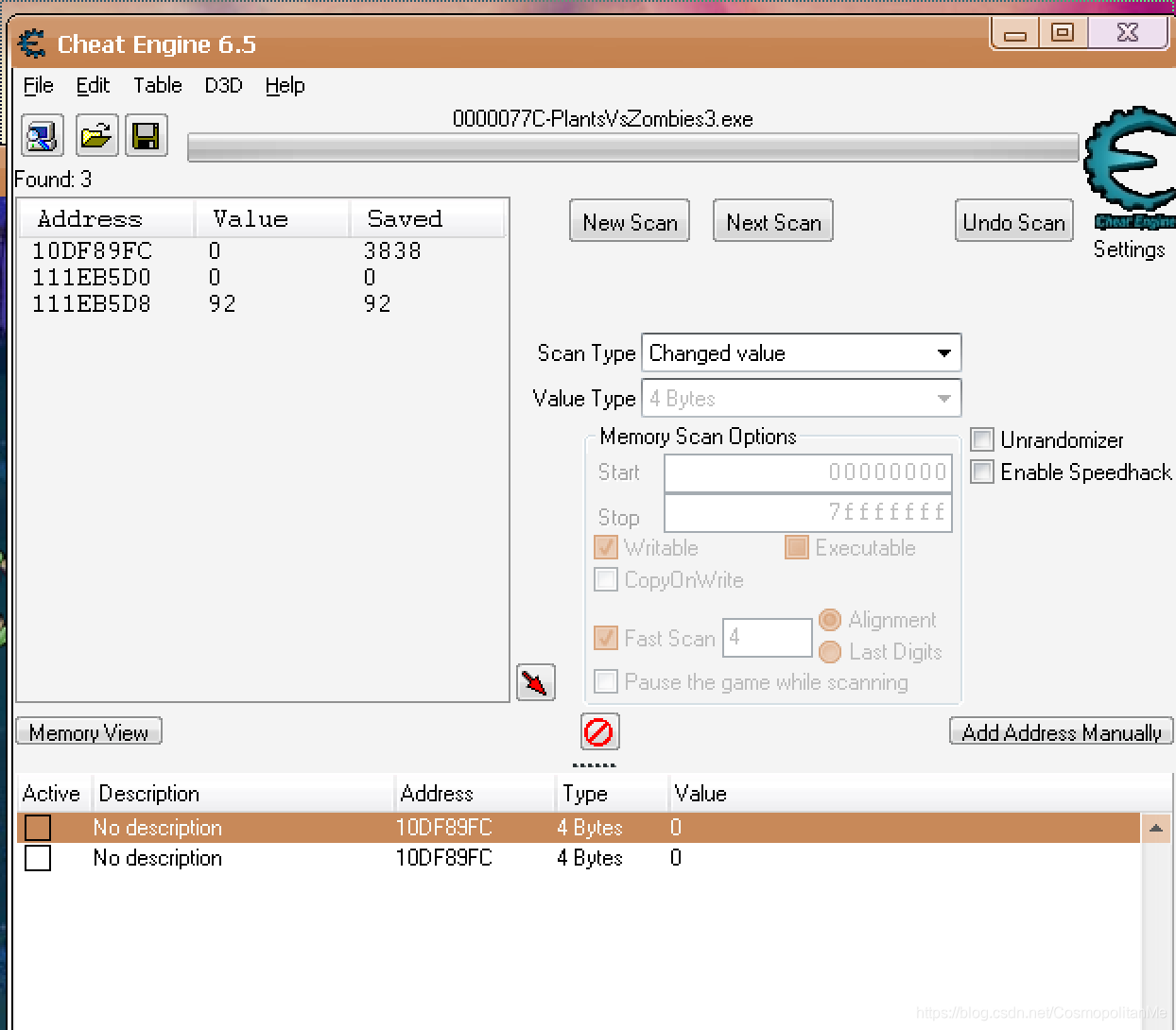1176x1030 pixels.
Task: Minimize the Cheat Engine window
Action: click(x=1015, y=34)
